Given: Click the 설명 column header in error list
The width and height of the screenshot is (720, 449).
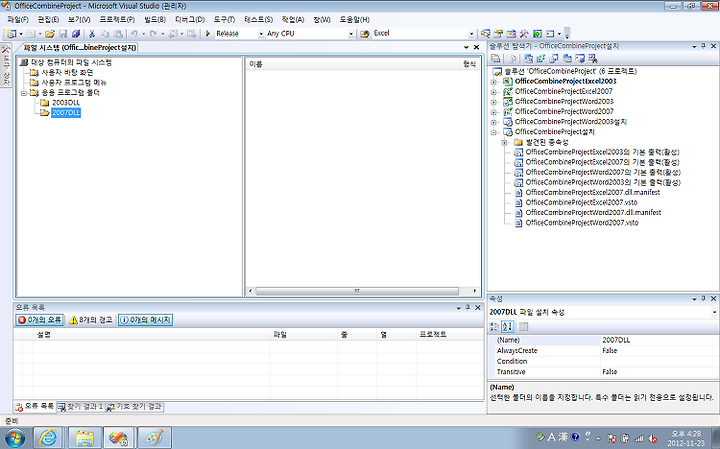Looking at the screenshot, I should (151, 335).
